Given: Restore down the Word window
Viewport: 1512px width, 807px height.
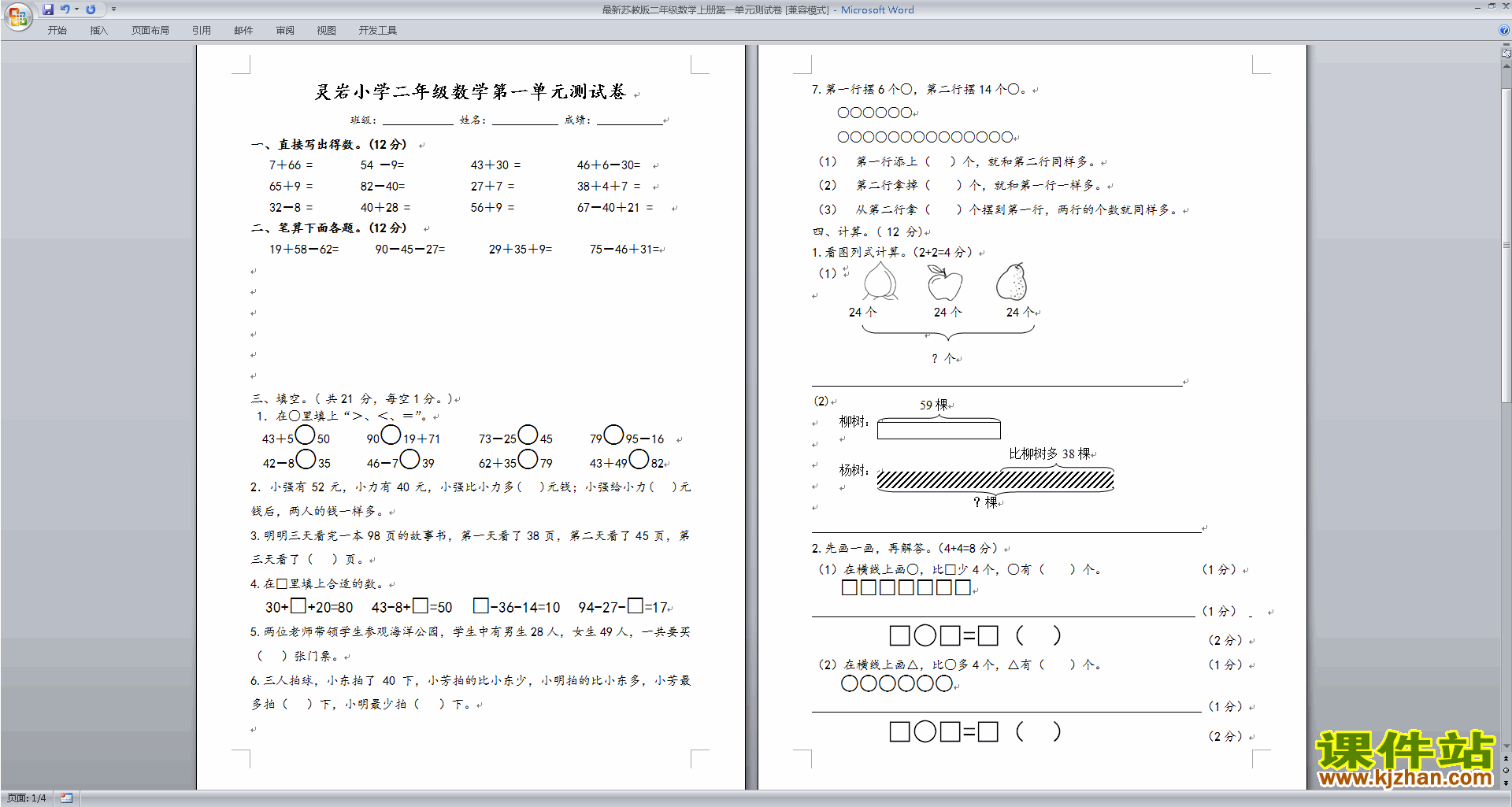Looking at the screenshot, I should [x=1492, y=6].
